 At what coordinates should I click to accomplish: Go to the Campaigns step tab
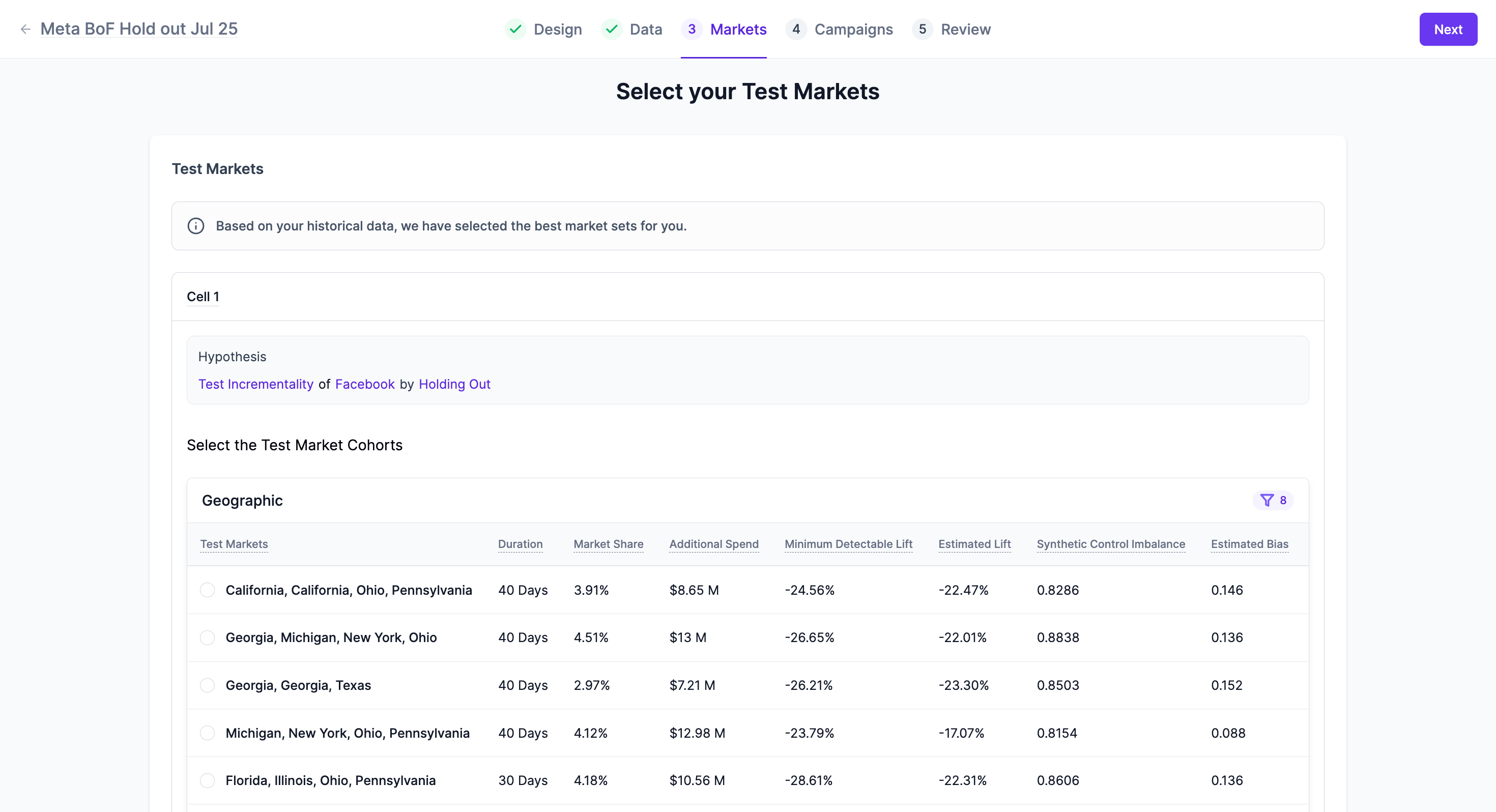tap(853, 29)
